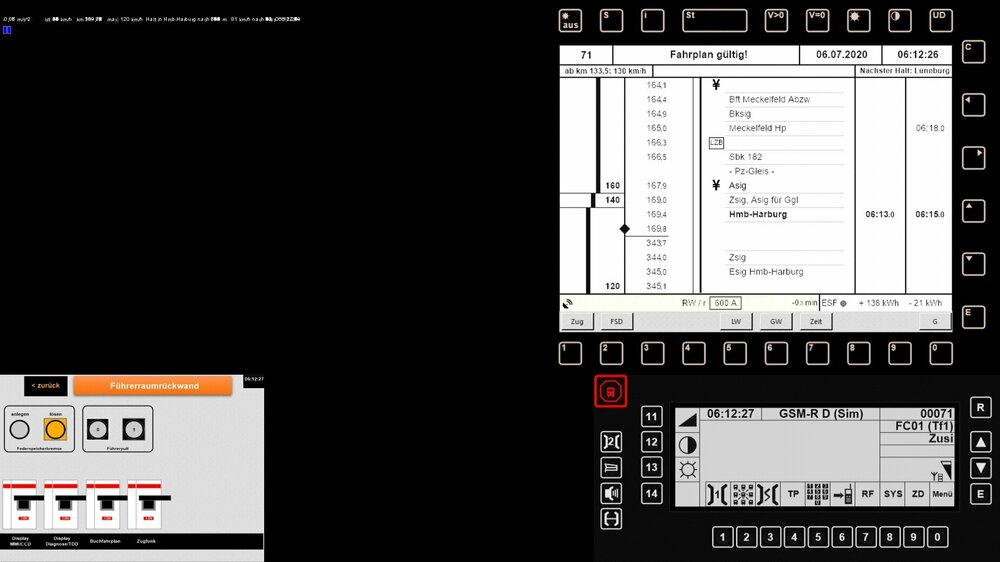The width and height of the screenshot is (1000, 562).
Task: Toggle spring brake 'anlegen' round button
Action: coord(19,430)
